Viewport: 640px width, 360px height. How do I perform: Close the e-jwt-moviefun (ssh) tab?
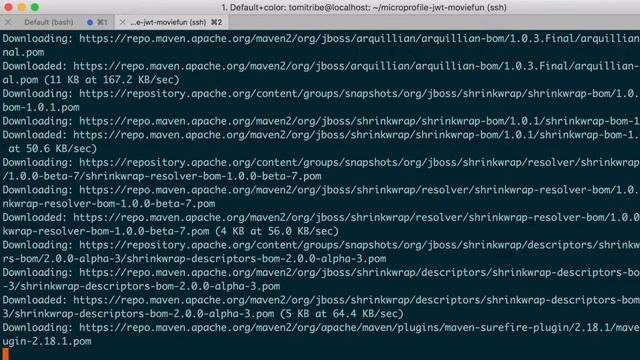click(x=122, y=22)
